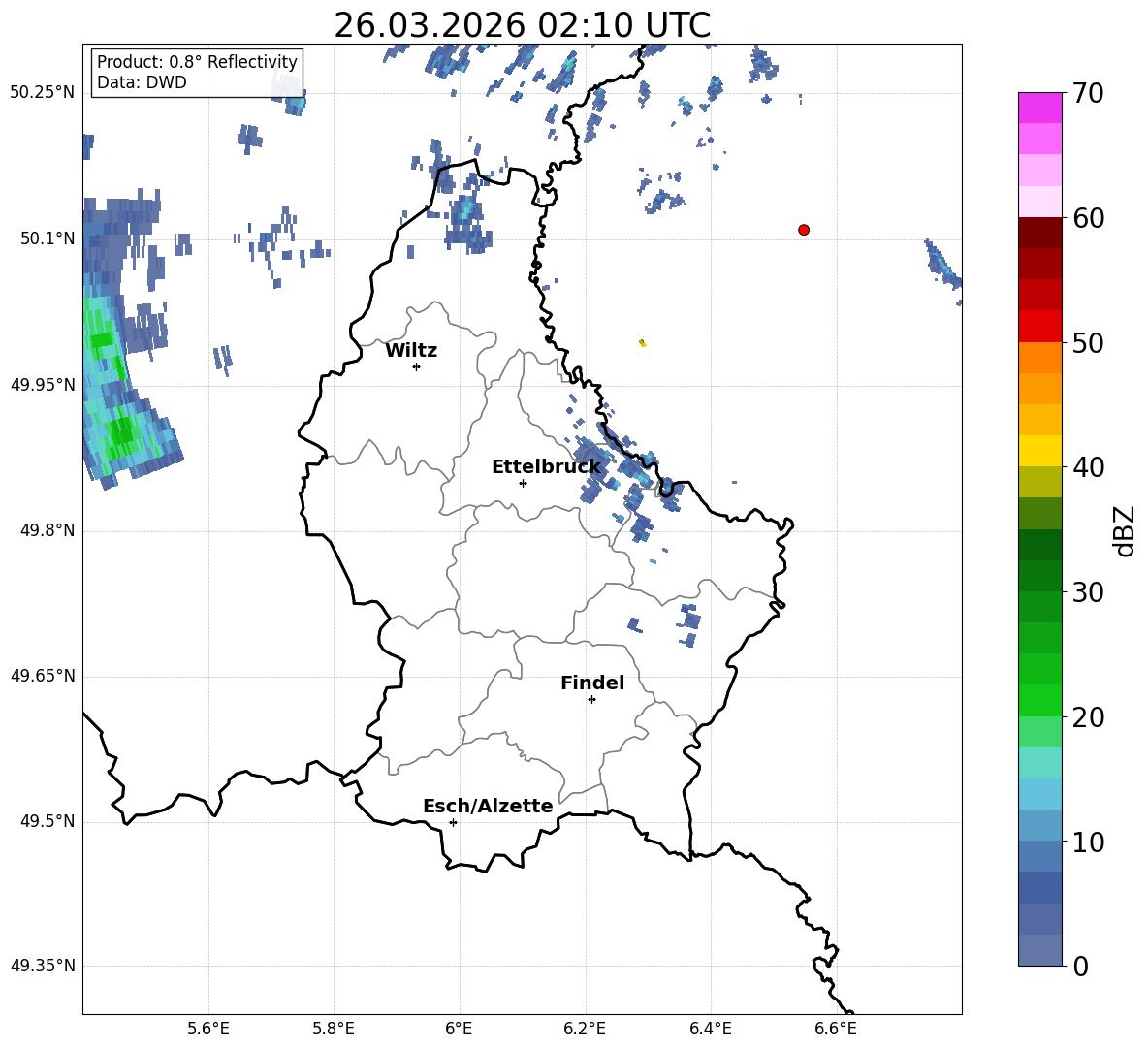Click the 6.2°E longitude label

(x=585, y=1029)
